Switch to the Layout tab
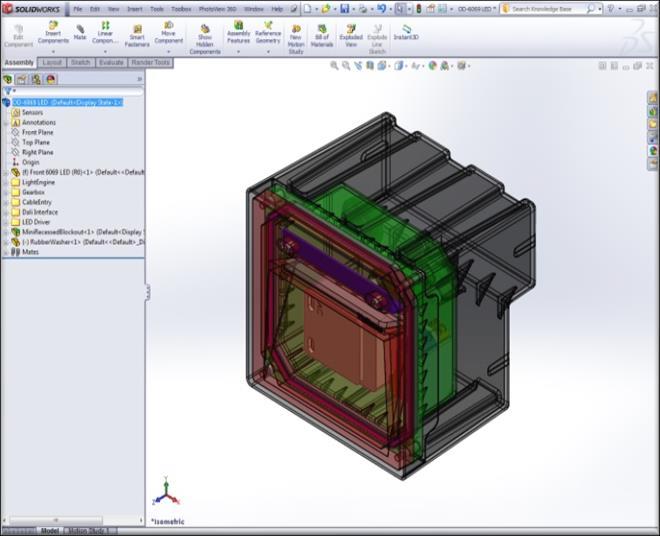The image size is (660, 536). tap(52, 62)
